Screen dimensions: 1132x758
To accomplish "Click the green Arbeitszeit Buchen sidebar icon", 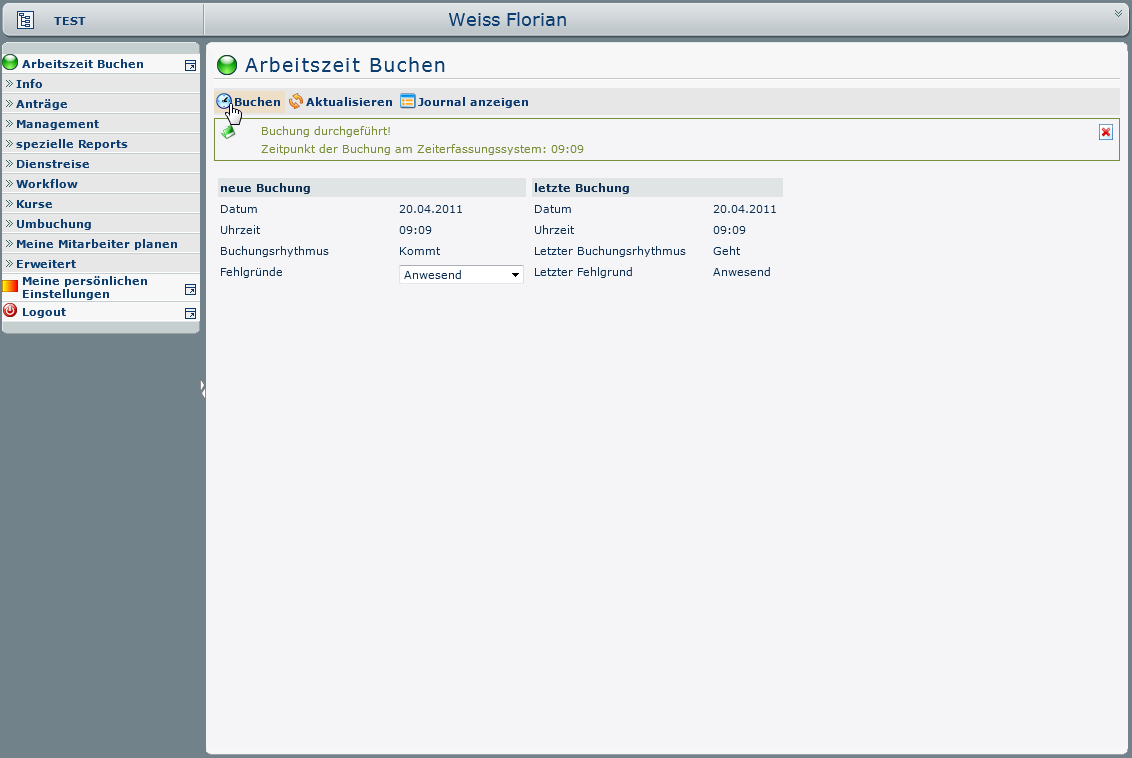I will click(x=10, y=63).
